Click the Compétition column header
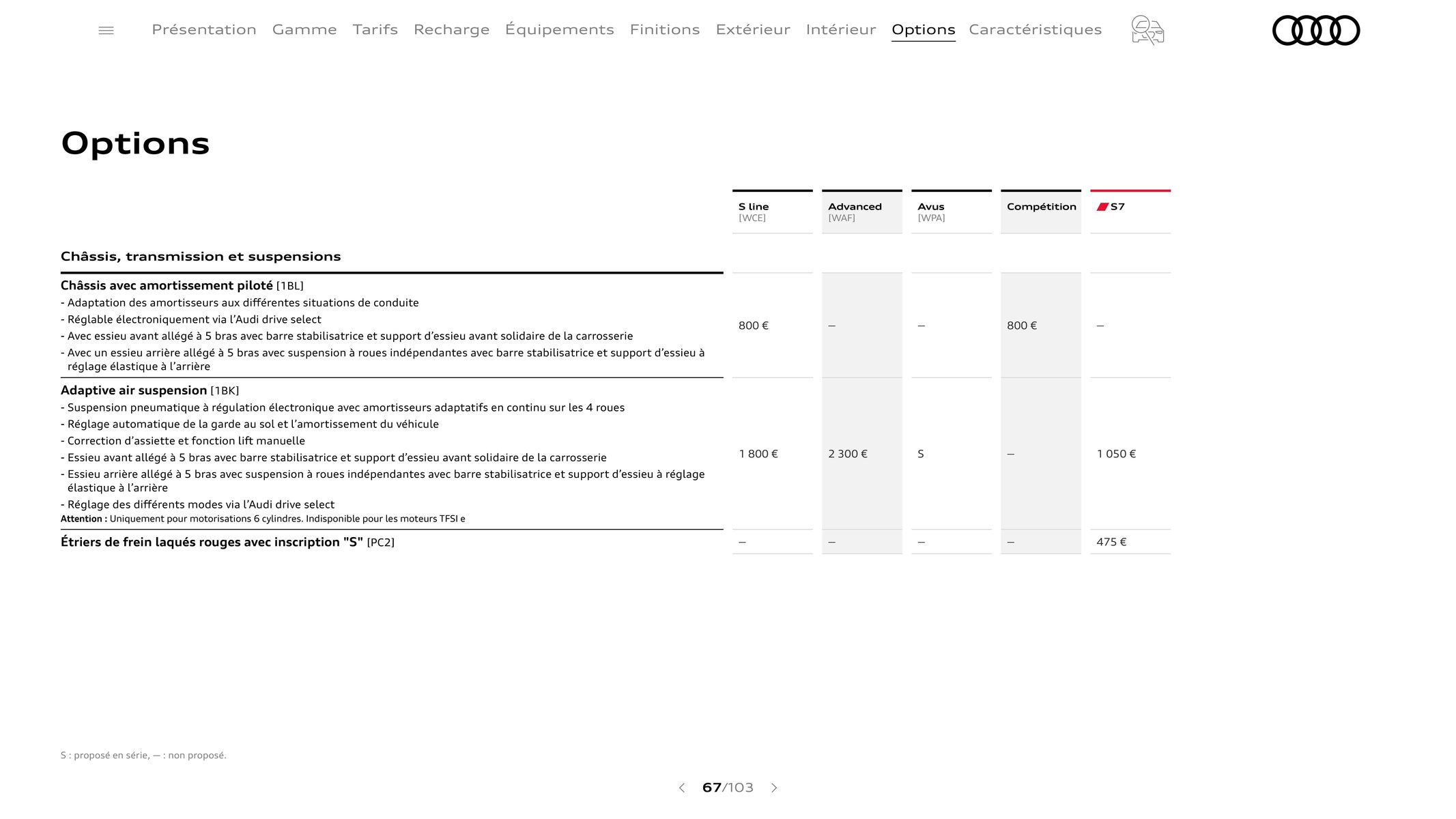Screen dimensions: 1456x819 [x=1040, y=212]
